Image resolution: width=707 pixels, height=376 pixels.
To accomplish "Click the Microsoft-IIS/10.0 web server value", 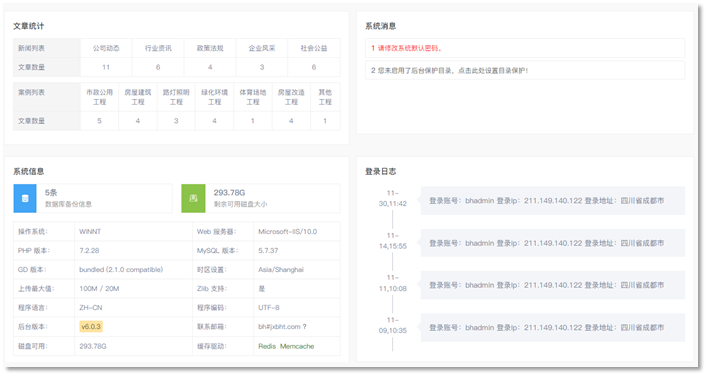I will point(287,231).
